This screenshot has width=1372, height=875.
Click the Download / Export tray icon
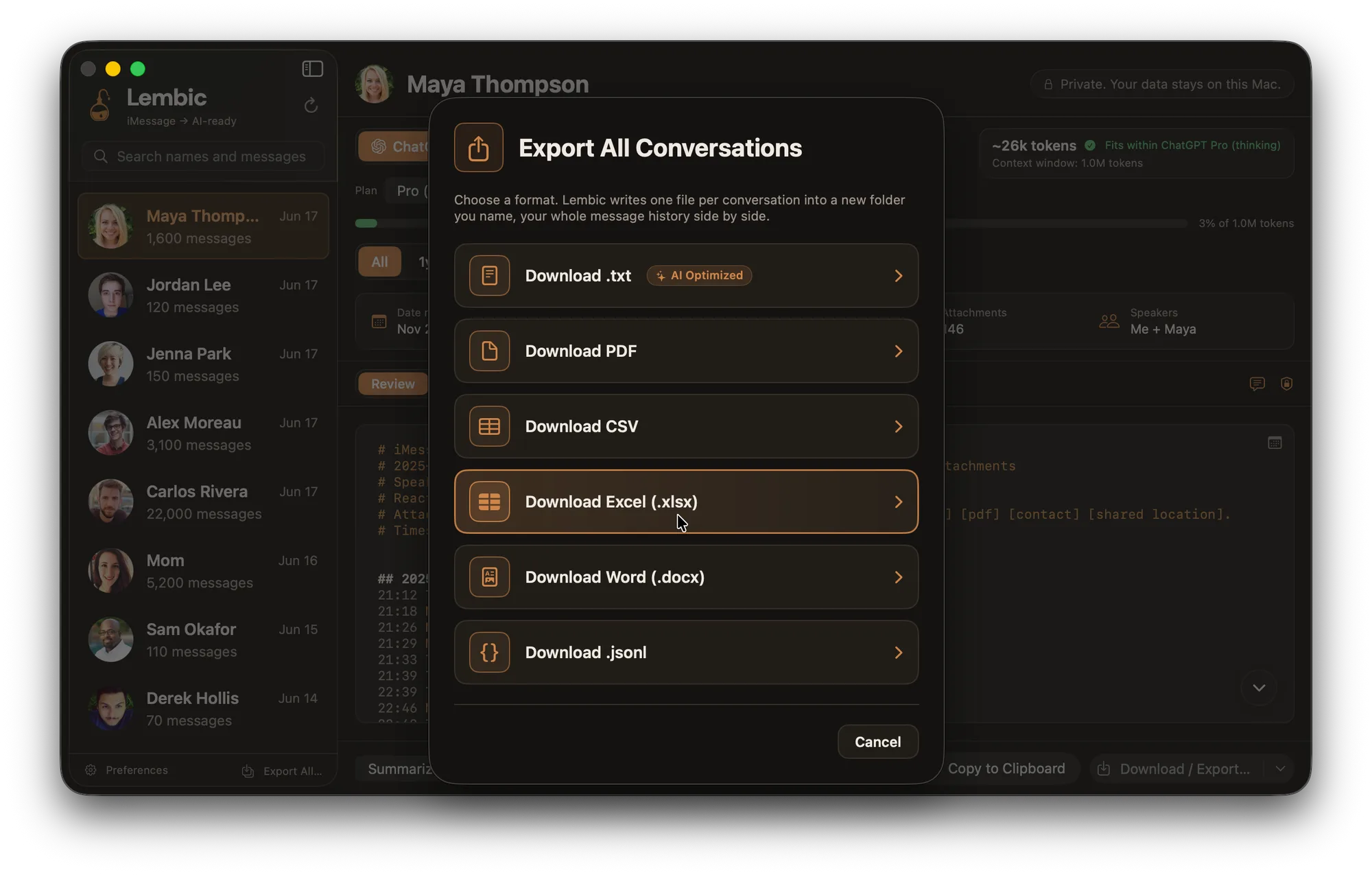tap(1104, 769)
